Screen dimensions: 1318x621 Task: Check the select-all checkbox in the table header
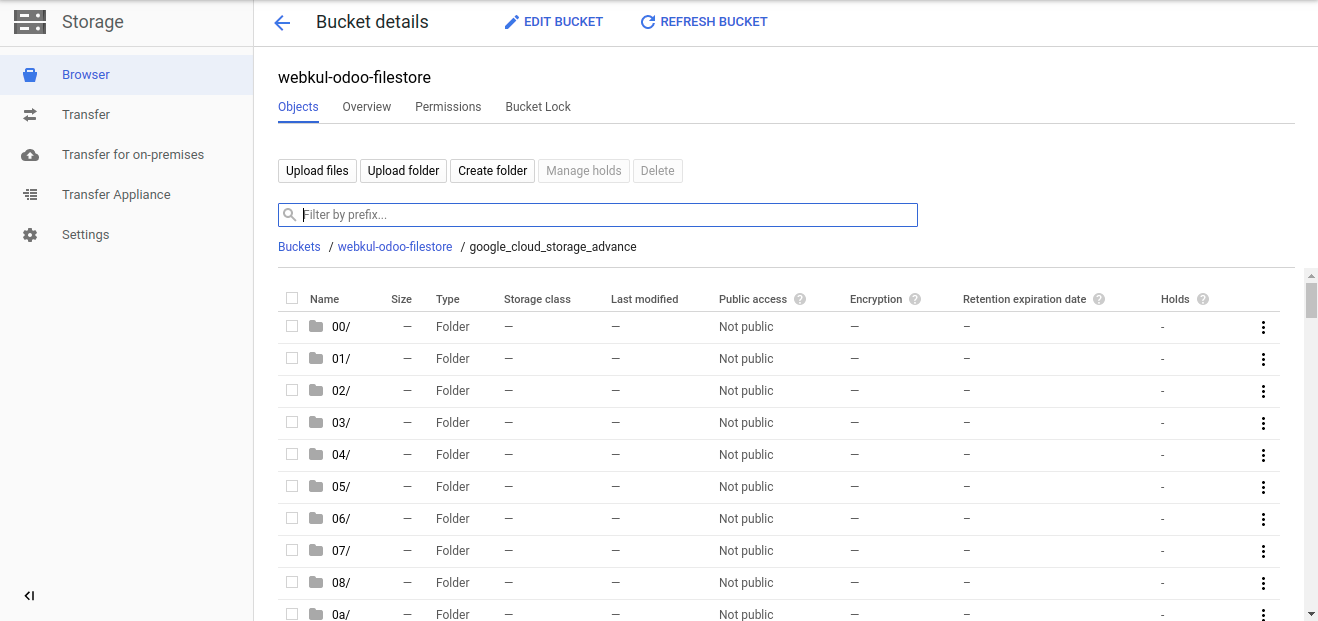[x=291, y=298]
